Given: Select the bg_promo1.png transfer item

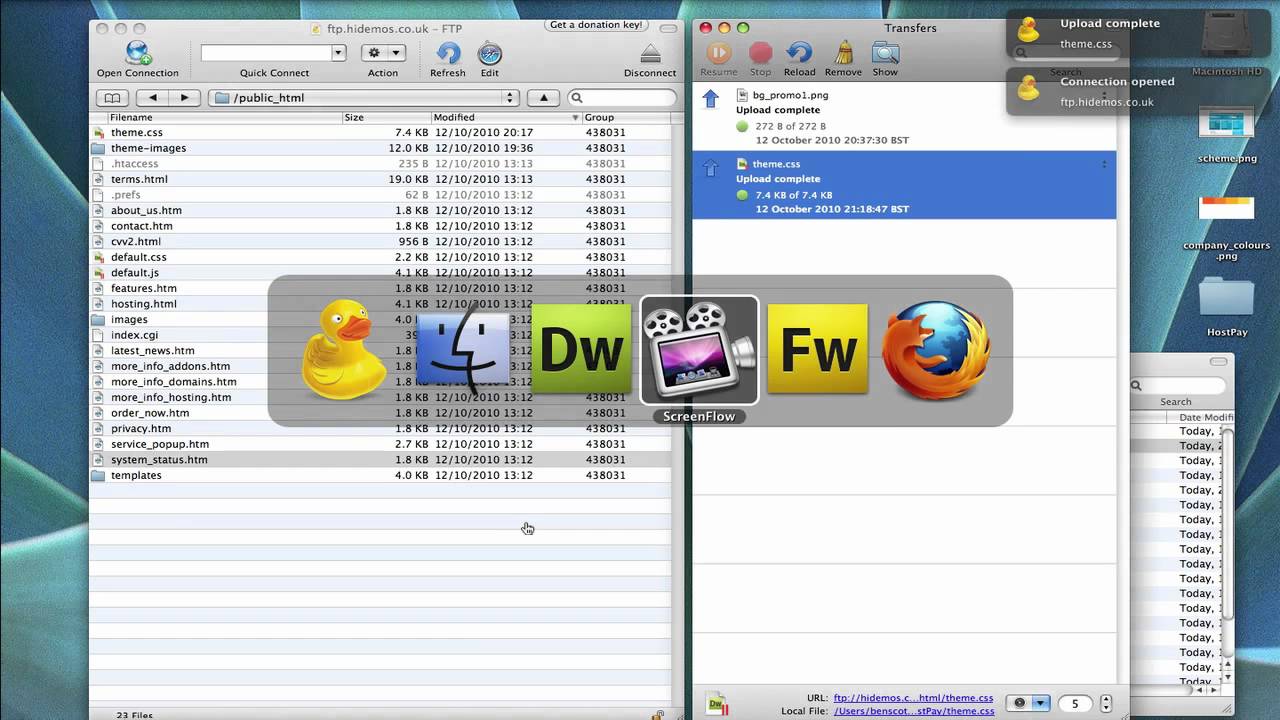Looking at the screenshot, I should coord(904,117).
